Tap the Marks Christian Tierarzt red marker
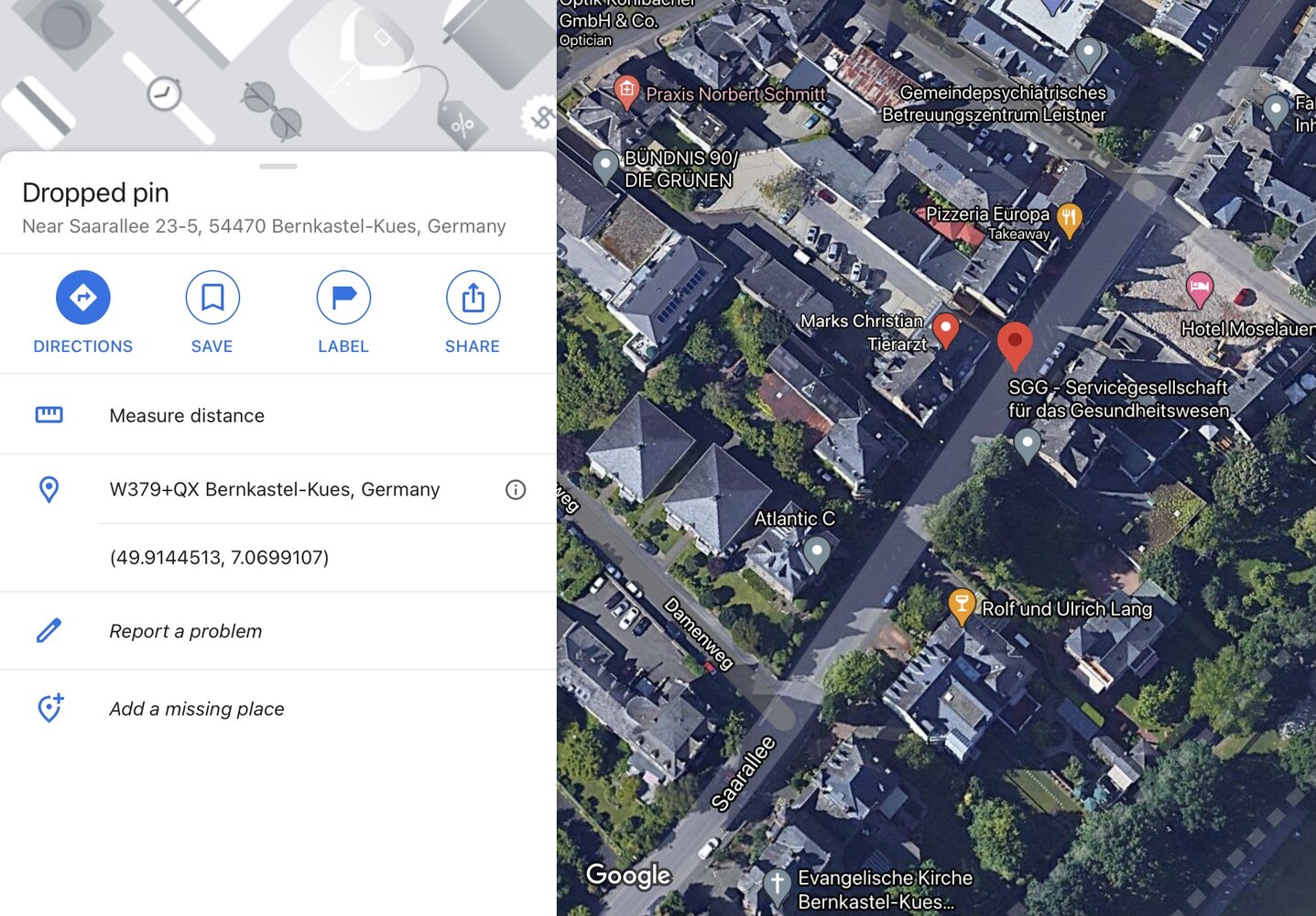This screenshot has width=1316, height=916. (x=946, y=330)
